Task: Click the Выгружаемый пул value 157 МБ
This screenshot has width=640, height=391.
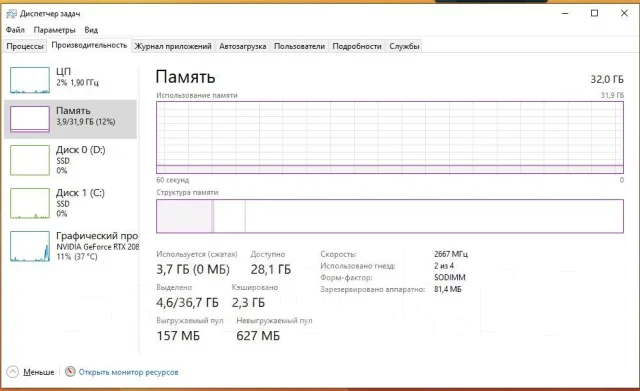Action: coord(178,336)
